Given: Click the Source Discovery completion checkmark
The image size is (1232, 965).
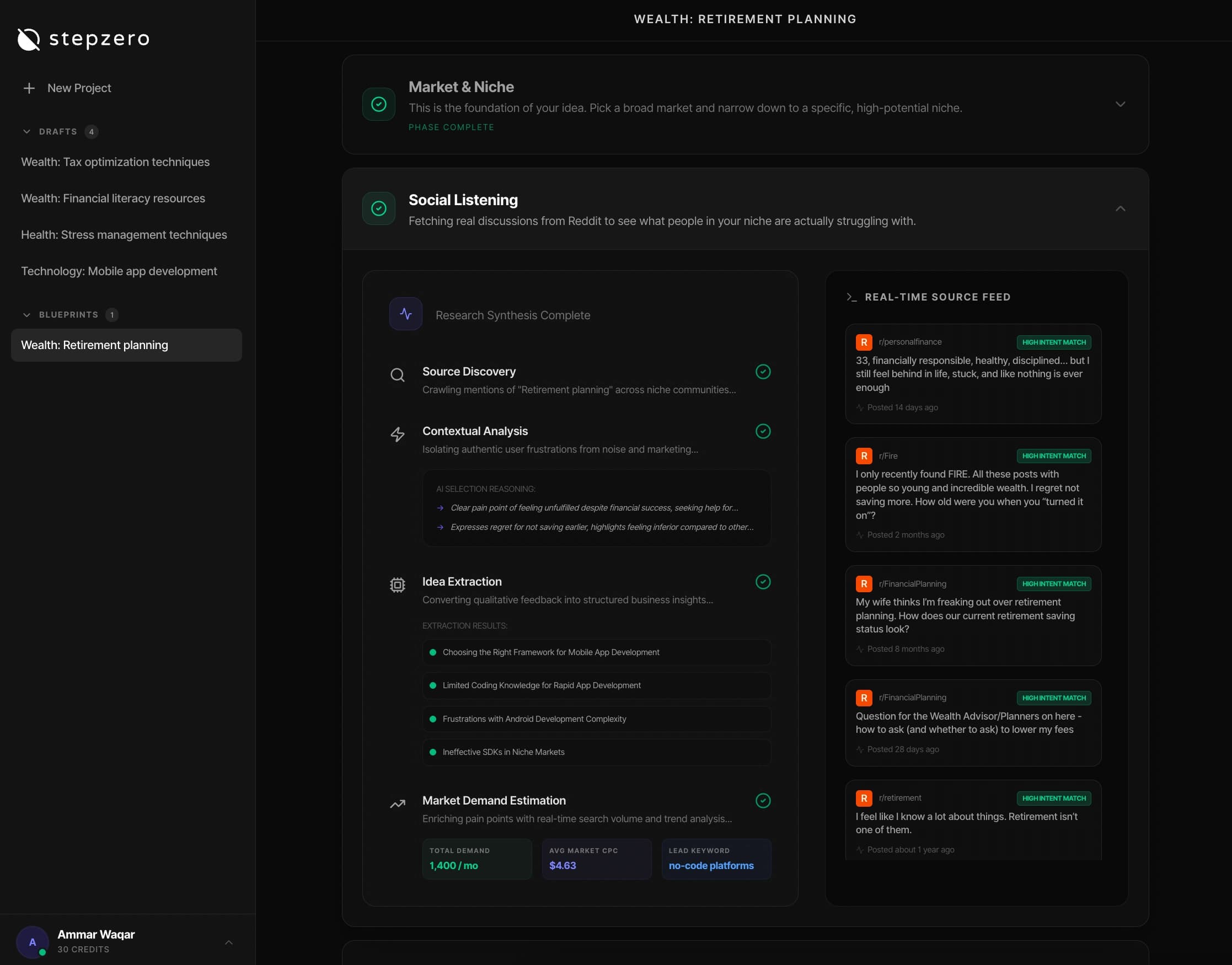Looking at the screenshot, I should point(763,371).
